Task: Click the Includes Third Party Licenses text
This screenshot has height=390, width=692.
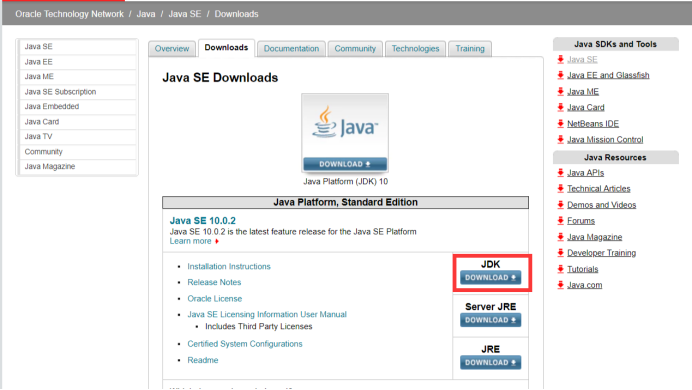Action: pos(259,327)
